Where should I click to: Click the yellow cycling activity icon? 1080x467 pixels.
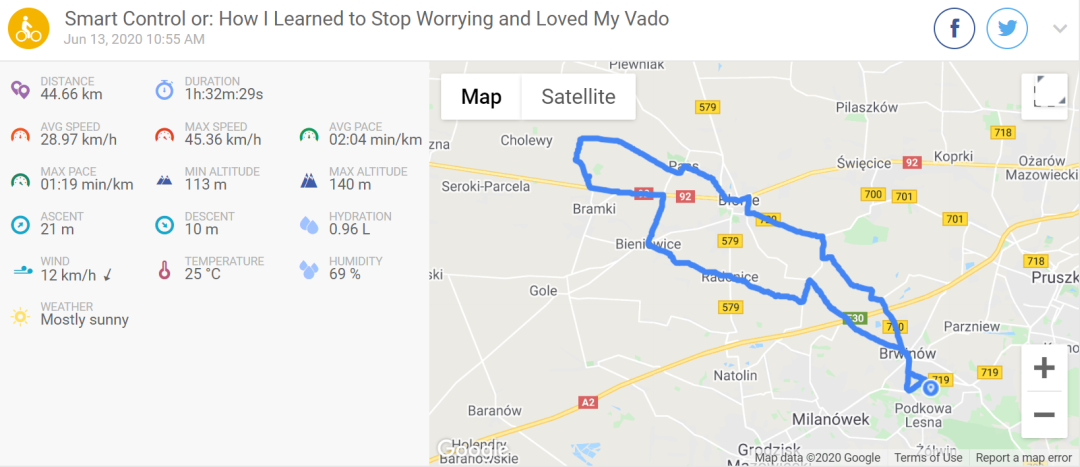28,28
